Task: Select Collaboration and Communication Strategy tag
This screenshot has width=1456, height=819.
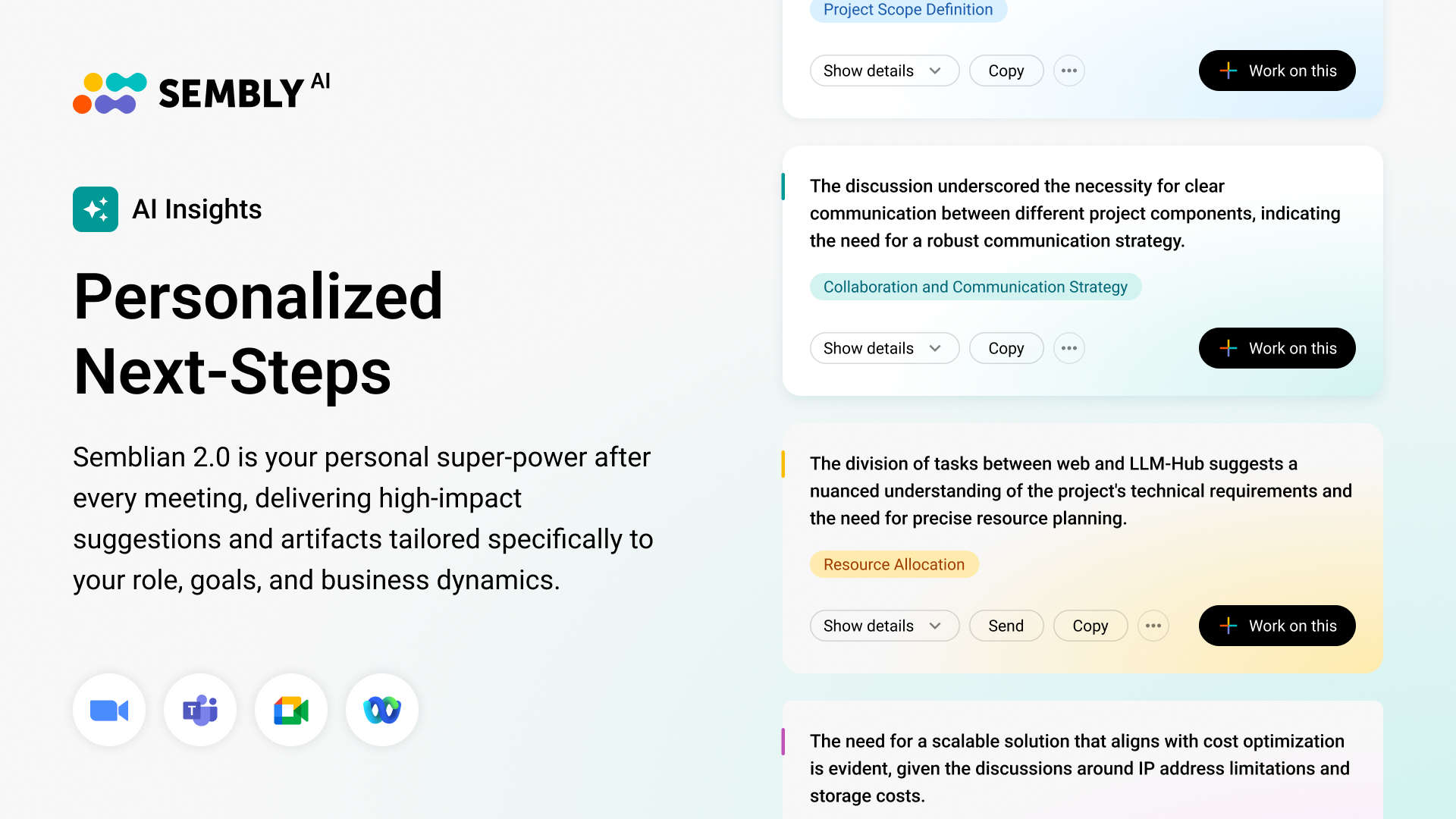Action: (x=975, y=287)
